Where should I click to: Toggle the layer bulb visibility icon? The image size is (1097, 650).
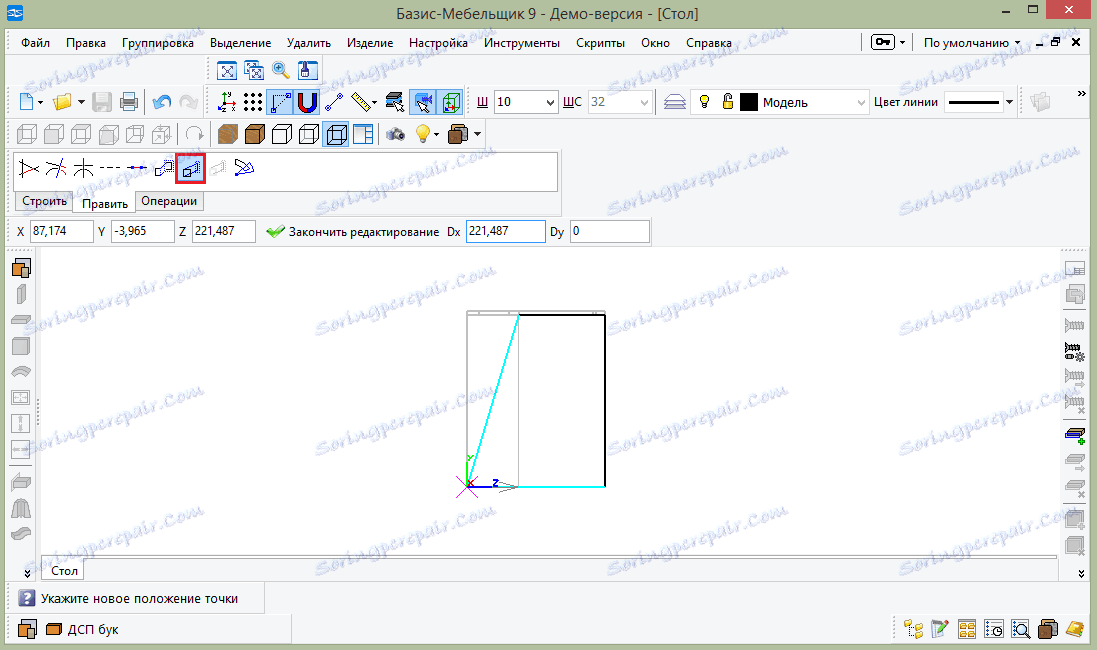[x=705, y=102]
